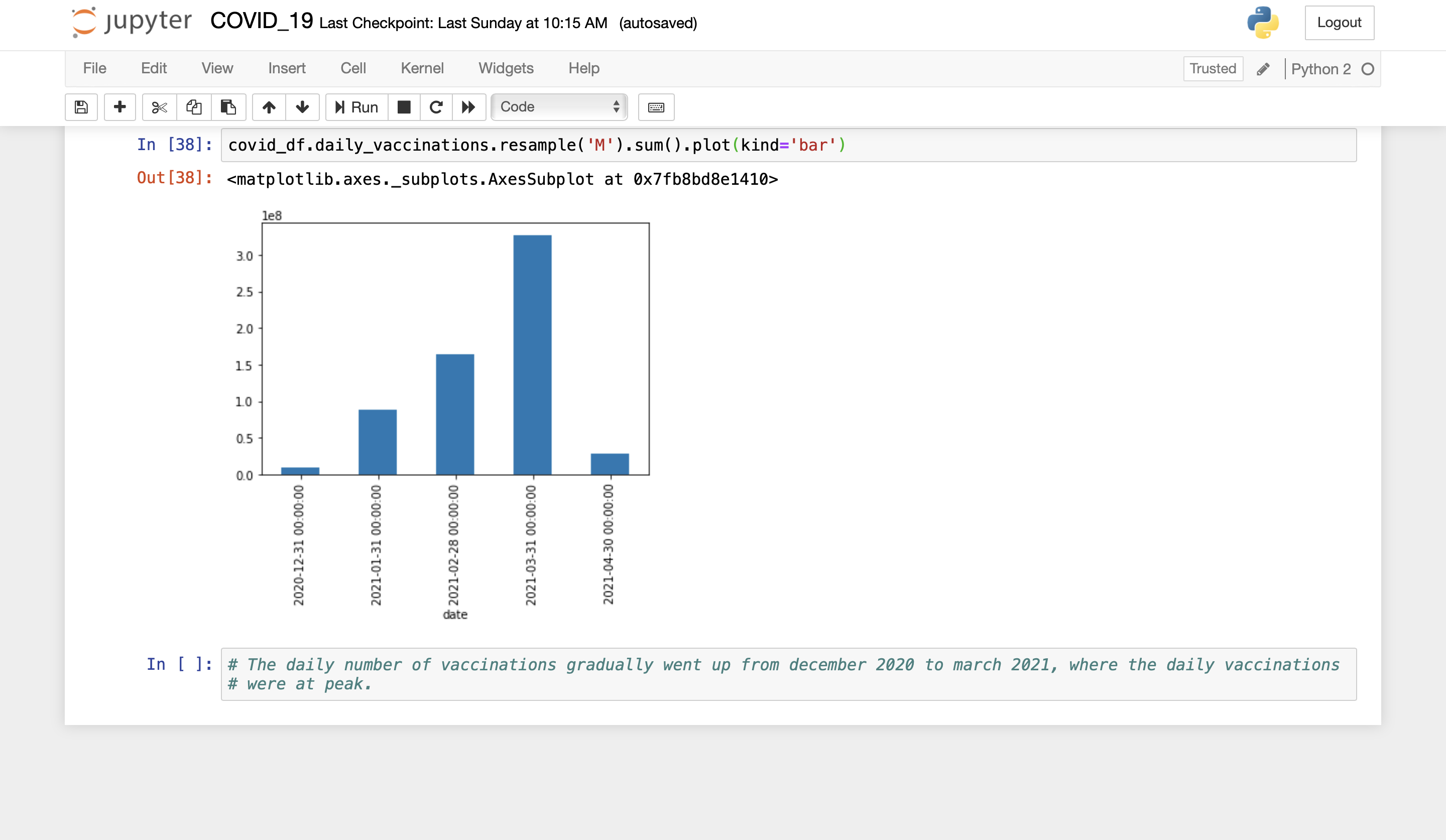Open the View menu
Viewport: 1446px width, 840px height.
pos(217,68)
